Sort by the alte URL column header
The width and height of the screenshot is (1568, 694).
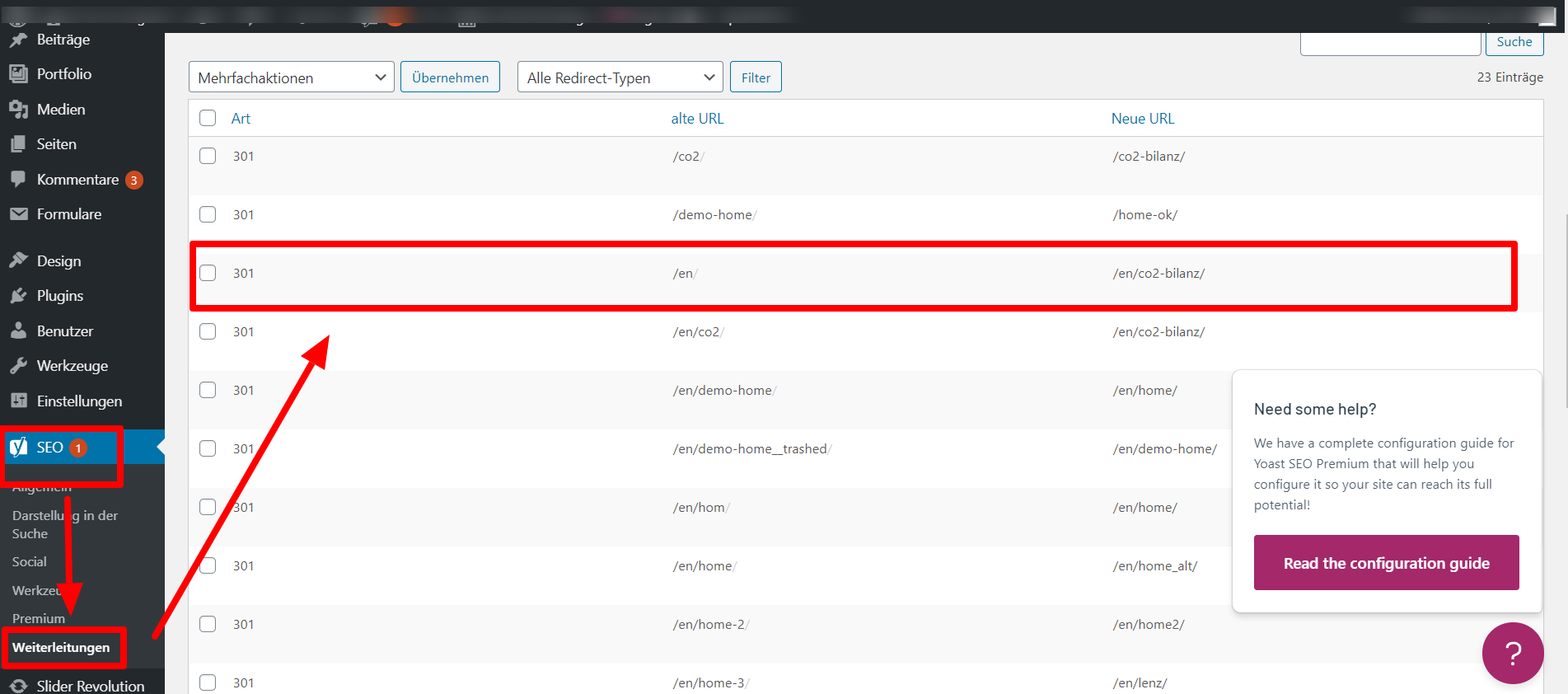pos(697,119)
